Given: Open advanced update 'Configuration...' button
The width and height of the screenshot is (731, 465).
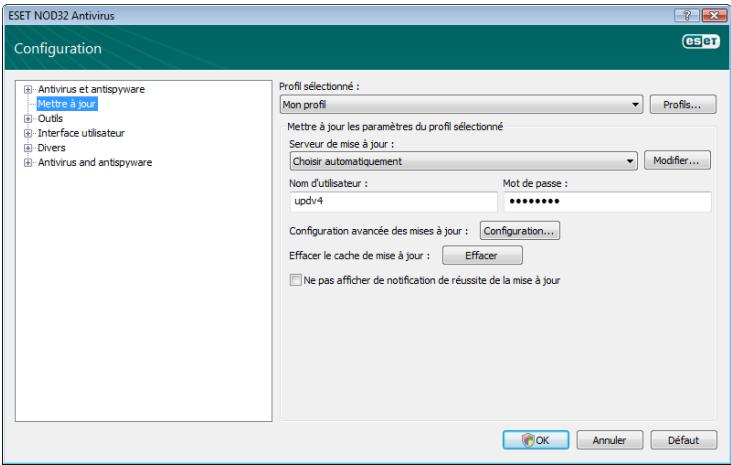Looking at the screenshot, I should 520,230.
